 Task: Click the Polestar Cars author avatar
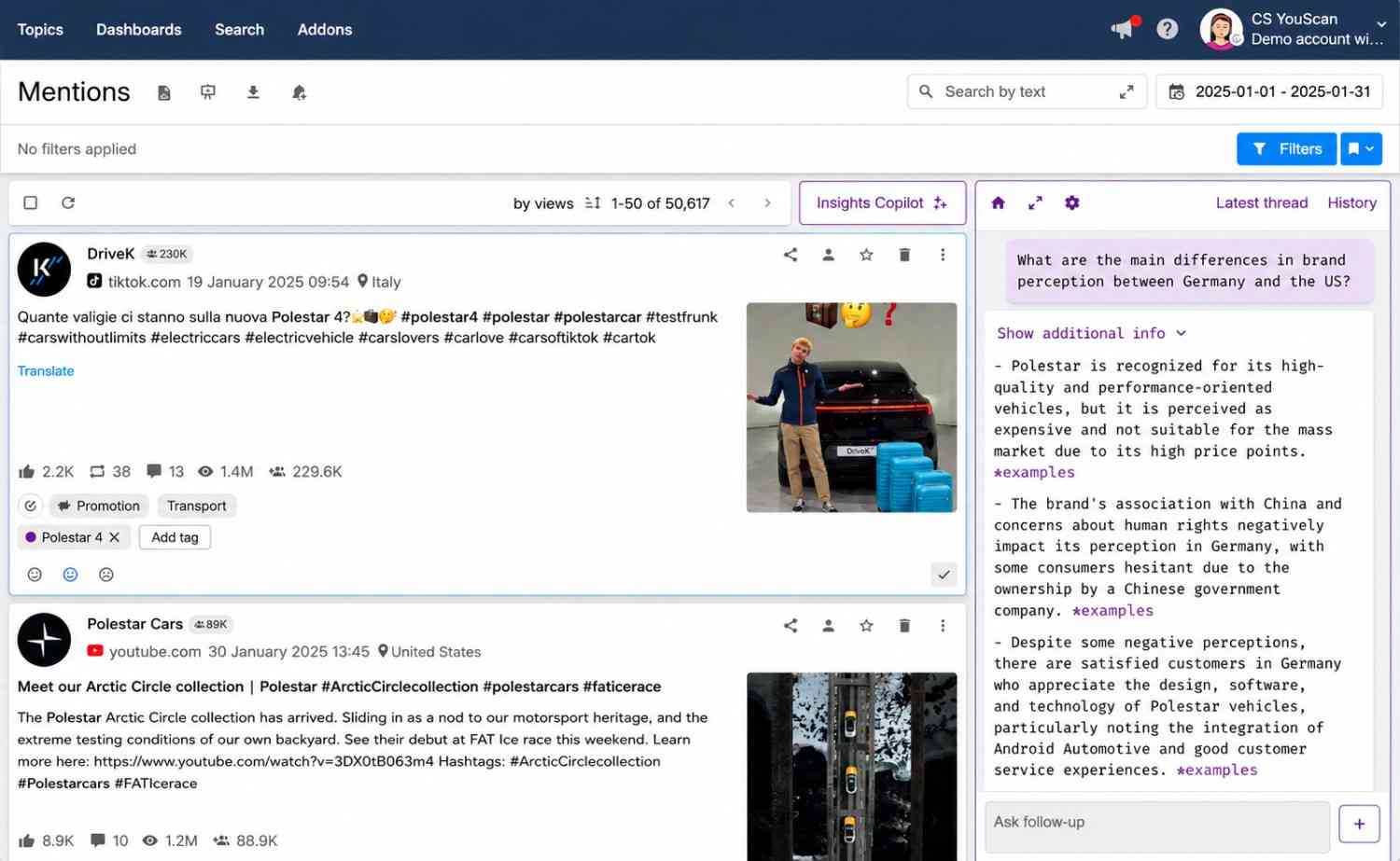(x=44, y=639)
